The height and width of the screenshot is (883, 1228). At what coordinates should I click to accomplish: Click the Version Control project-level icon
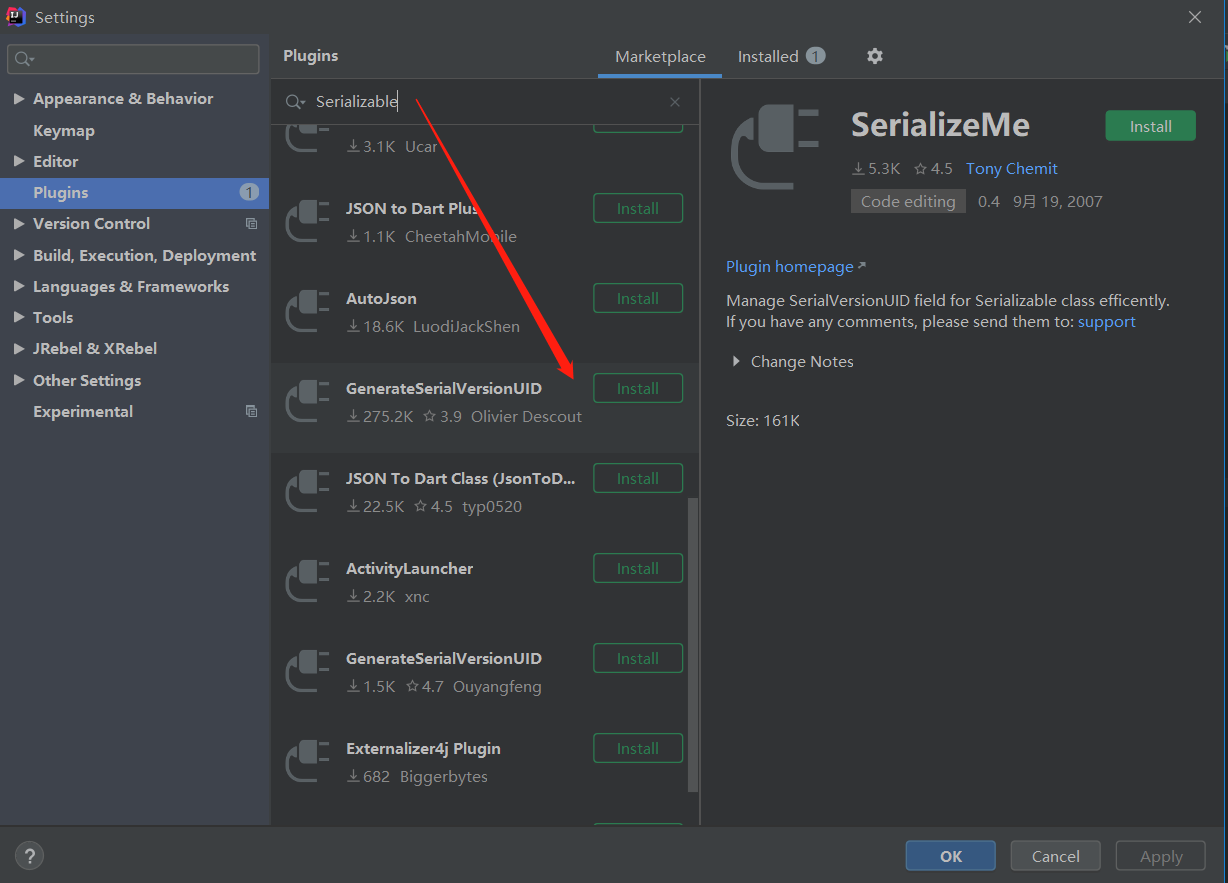pos(251,224)
